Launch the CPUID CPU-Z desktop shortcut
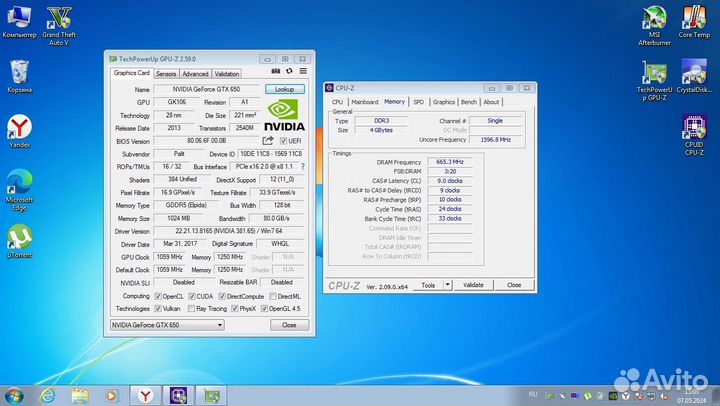Viewport: 720px width, 406px height. pyautogui.click(x=694, y=135)
